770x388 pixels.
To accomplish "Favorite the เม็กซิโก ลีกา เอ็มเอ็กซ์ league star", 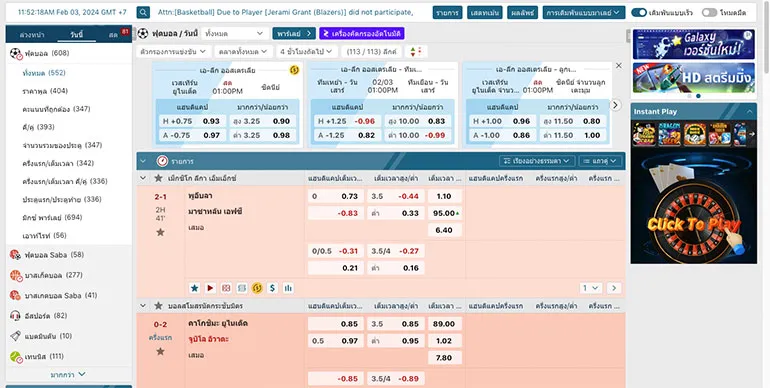I will pyautogui.click(x=158, y=178).
